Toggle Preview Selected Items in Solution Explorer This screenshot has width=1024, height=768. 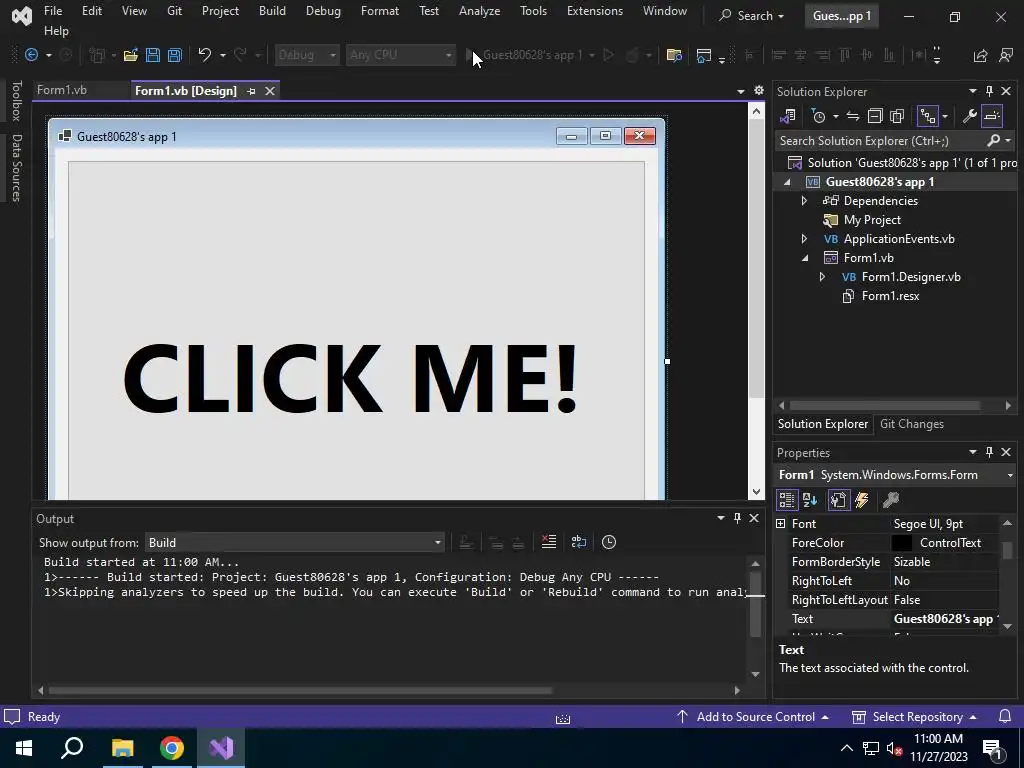pos(992,116)
